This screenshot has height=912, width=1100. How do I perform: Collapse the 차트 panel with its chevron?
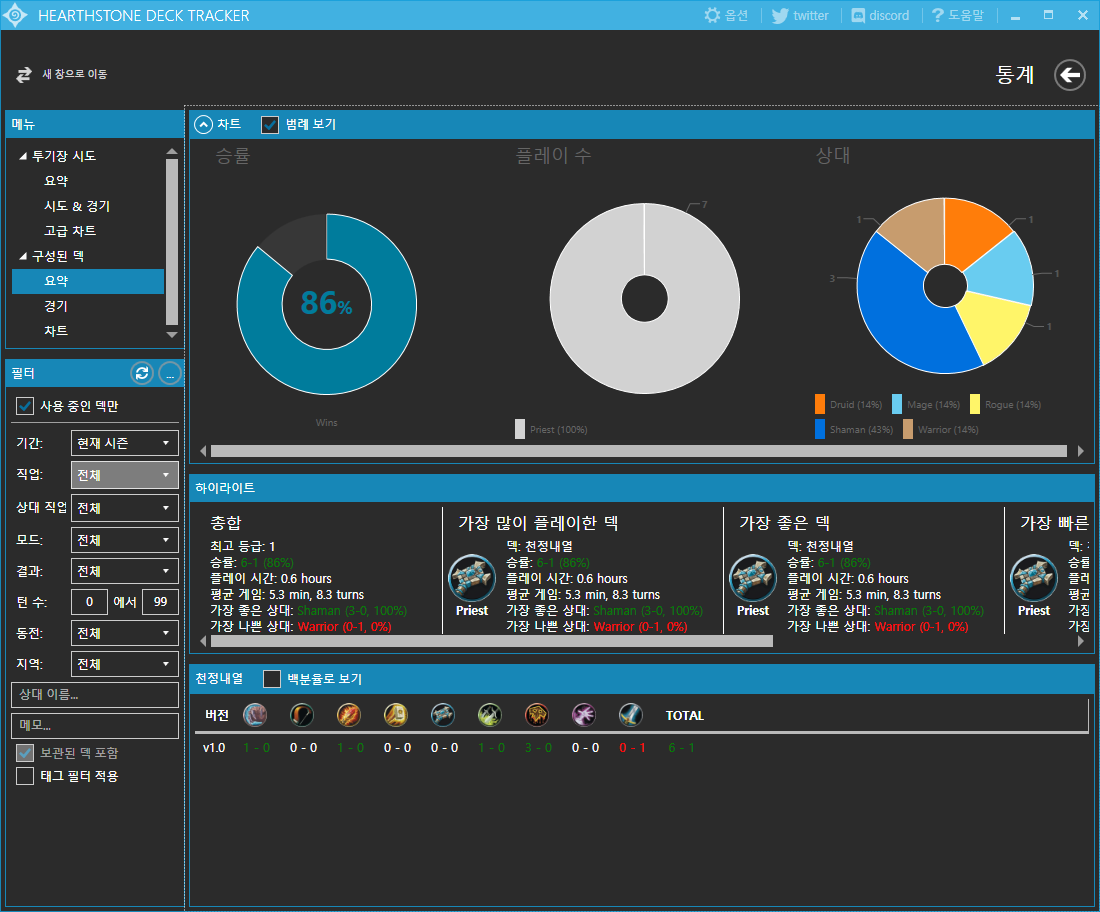point(203,124)
